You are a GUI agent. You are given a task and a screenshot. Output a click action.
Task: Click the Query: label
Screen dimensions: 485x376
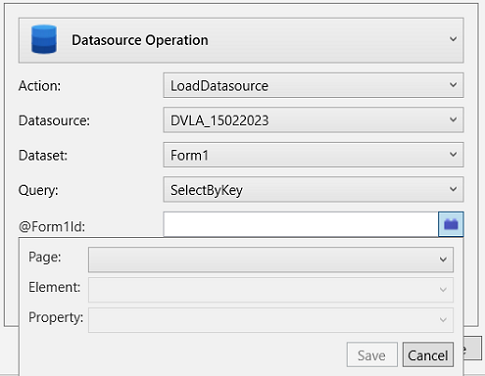click(38, 190)
